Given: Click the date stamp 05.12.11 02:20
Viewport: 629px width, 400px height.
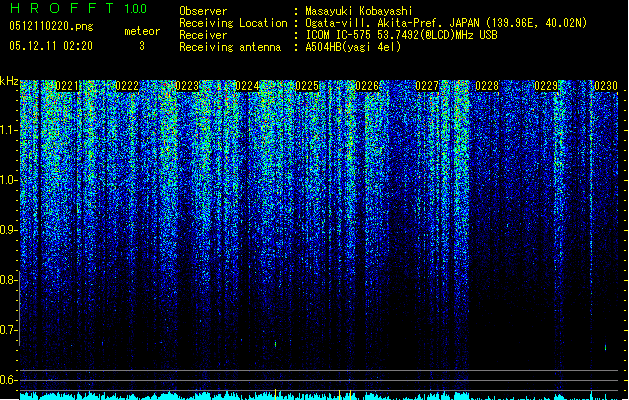Looking at the screenshot, I should point(51,46).
